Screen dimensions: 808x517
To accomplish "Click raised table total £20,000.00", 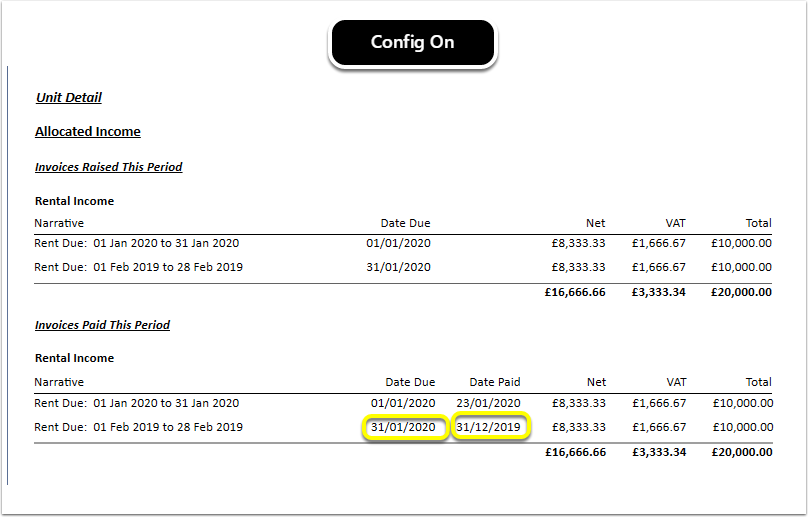I will [741, 292].
